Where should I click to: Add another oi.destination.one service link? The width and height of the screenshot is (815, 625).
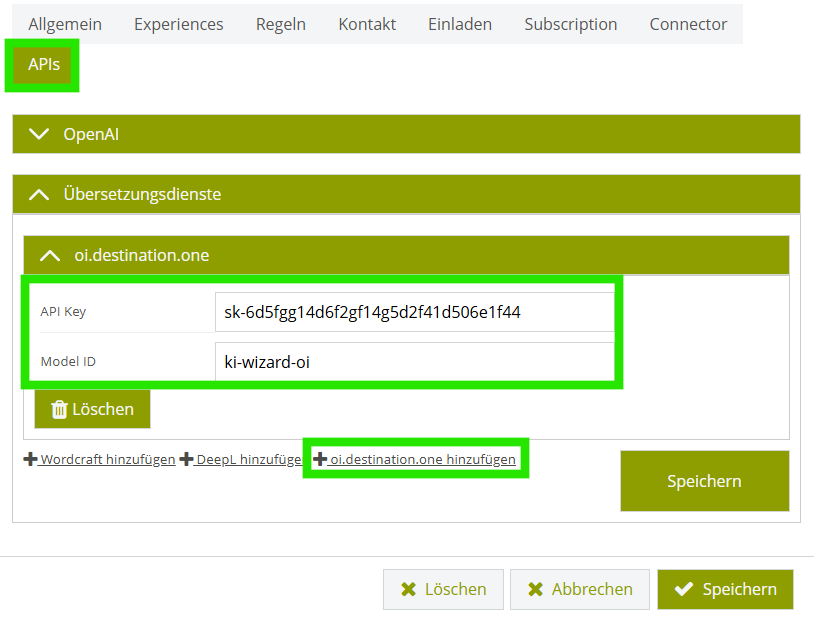422,460
